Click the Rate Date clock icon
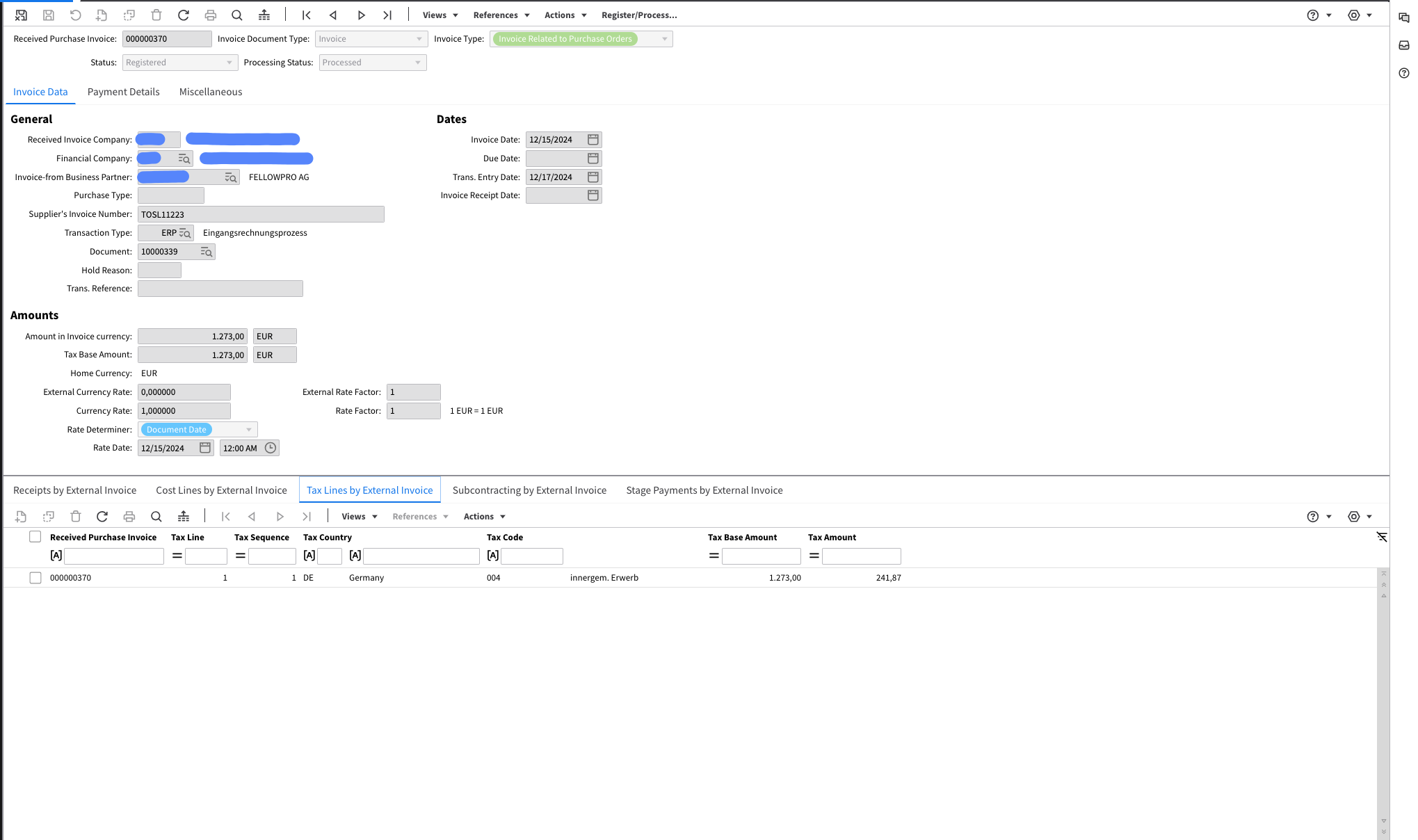This screenshot has height=840, width=1418. click(x=271, y=448)
